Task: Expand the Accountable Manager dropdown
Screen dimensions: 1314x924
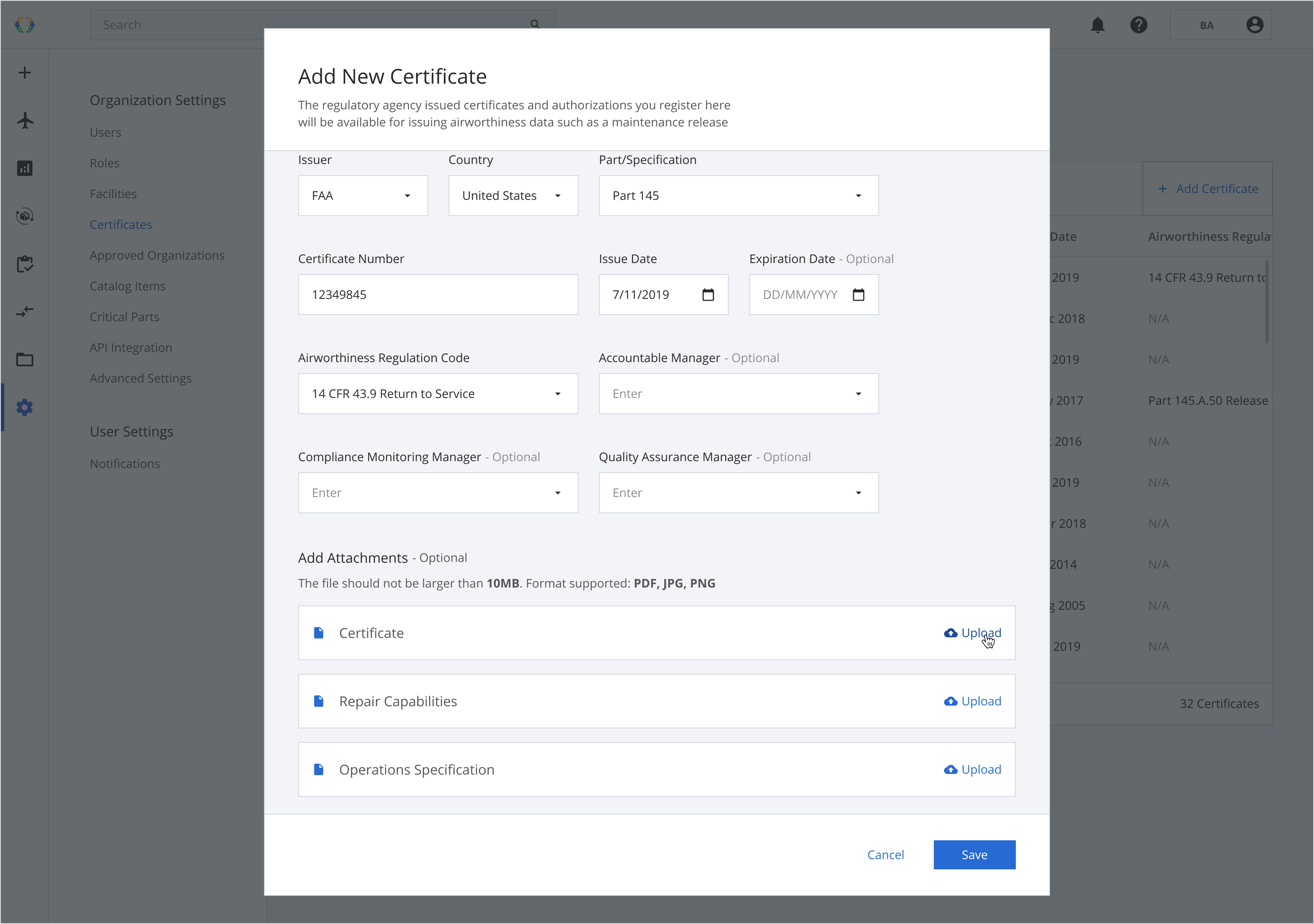Action: pyautogui.click(x=739, y=394)
